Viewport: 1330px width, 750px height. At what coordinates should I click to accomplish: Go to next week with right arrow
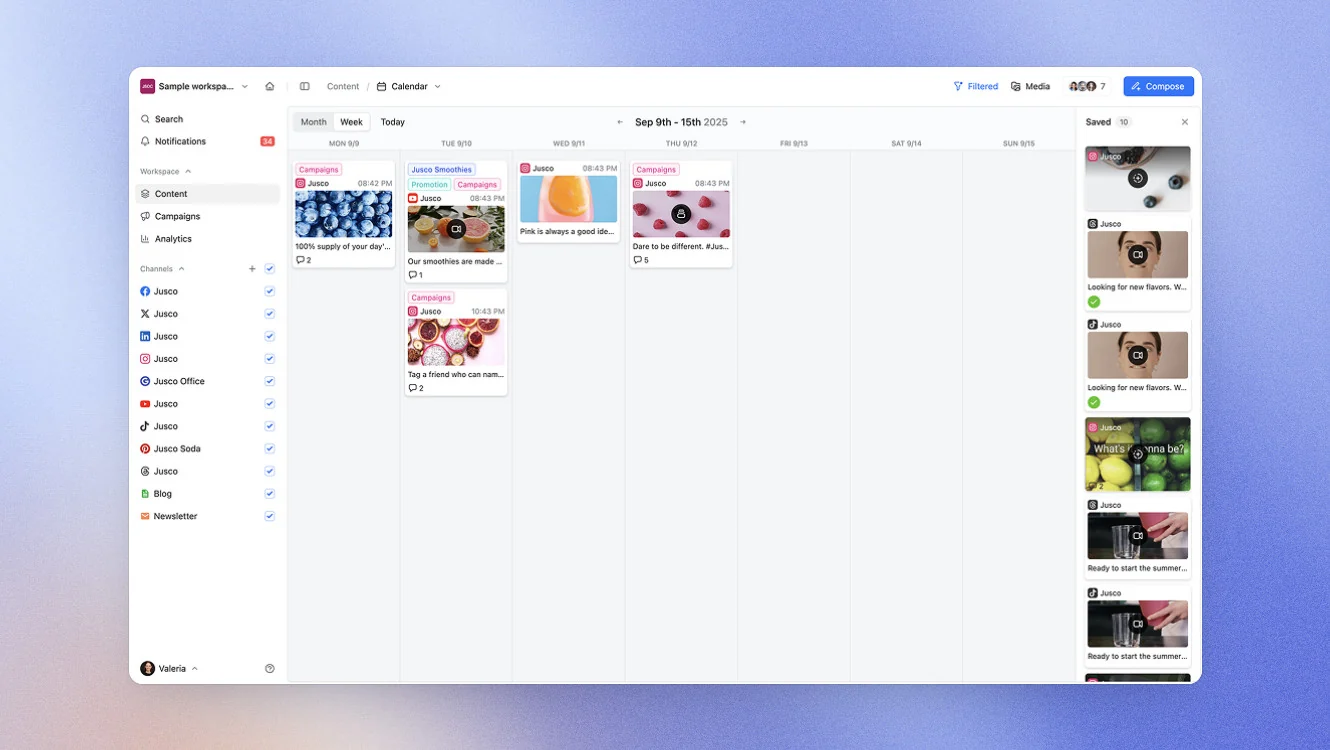point(743,122)
